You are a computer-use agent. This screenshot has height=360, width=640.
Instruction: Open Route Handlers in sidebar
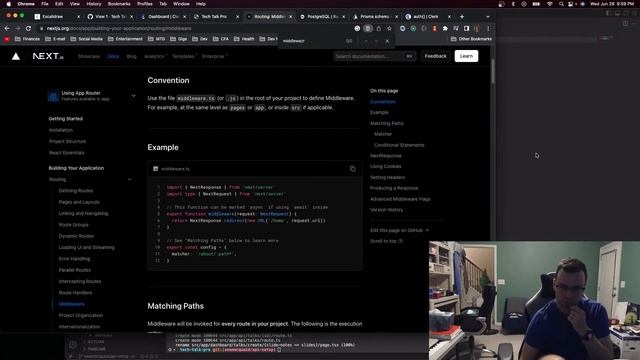76,293
